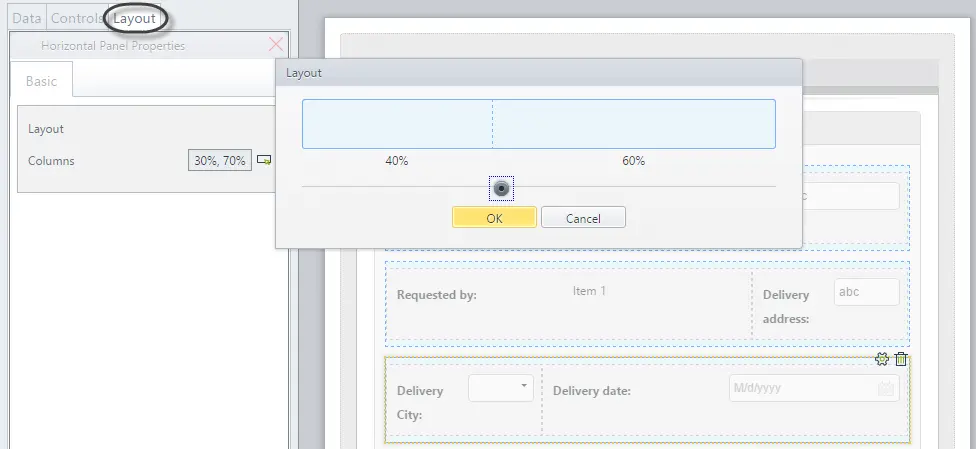The image size is (976, 449).
Task: Select the Delivery City label
Action: pyautogui.click(x=420, y=402)
